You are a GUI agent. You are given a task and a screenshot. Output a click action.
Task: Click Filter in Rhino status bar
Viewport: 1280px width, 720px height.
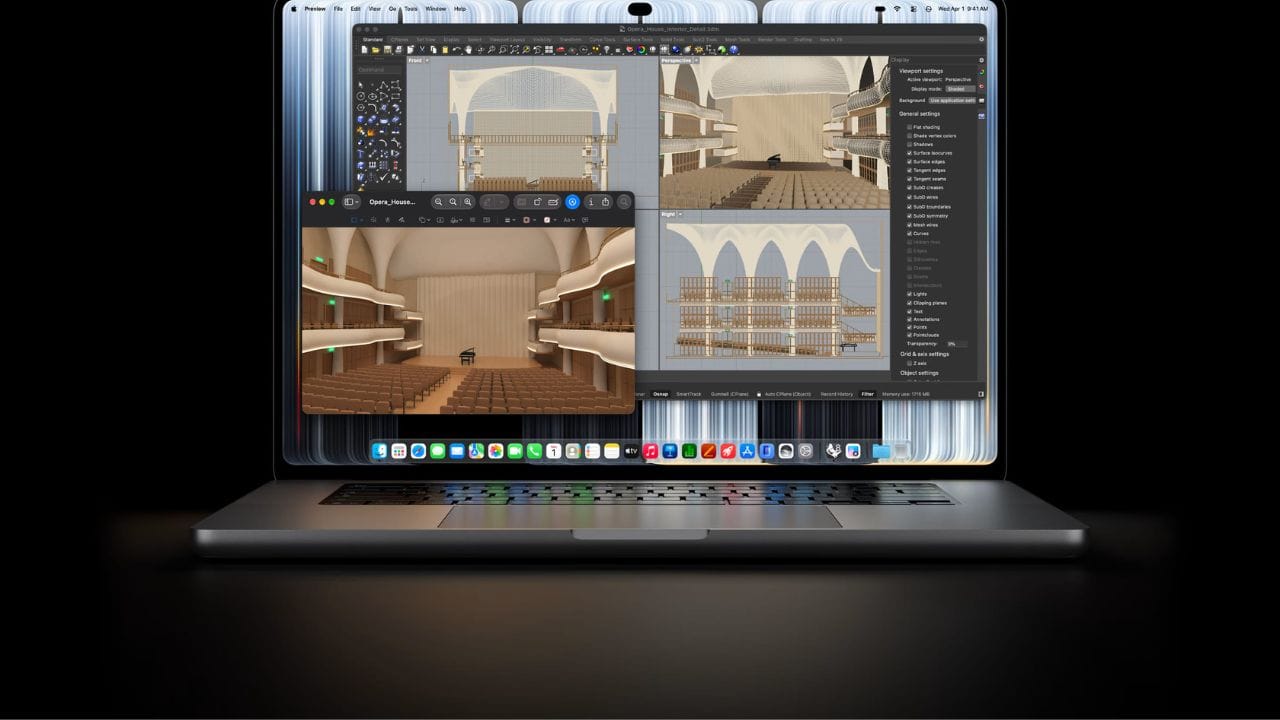coord(867,394)
